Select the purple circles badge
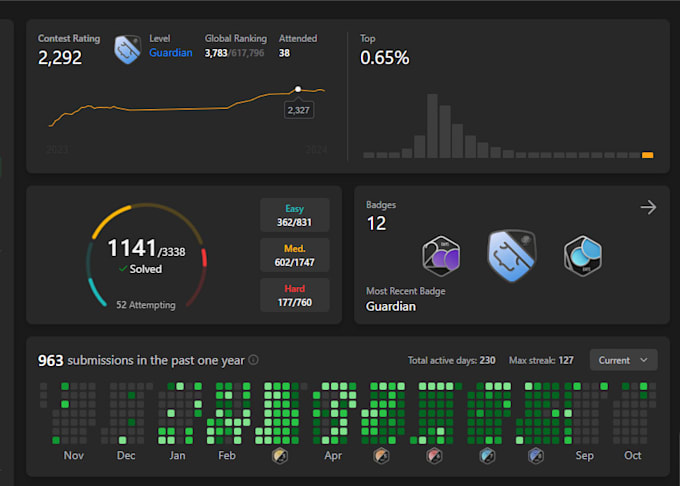 441,256
